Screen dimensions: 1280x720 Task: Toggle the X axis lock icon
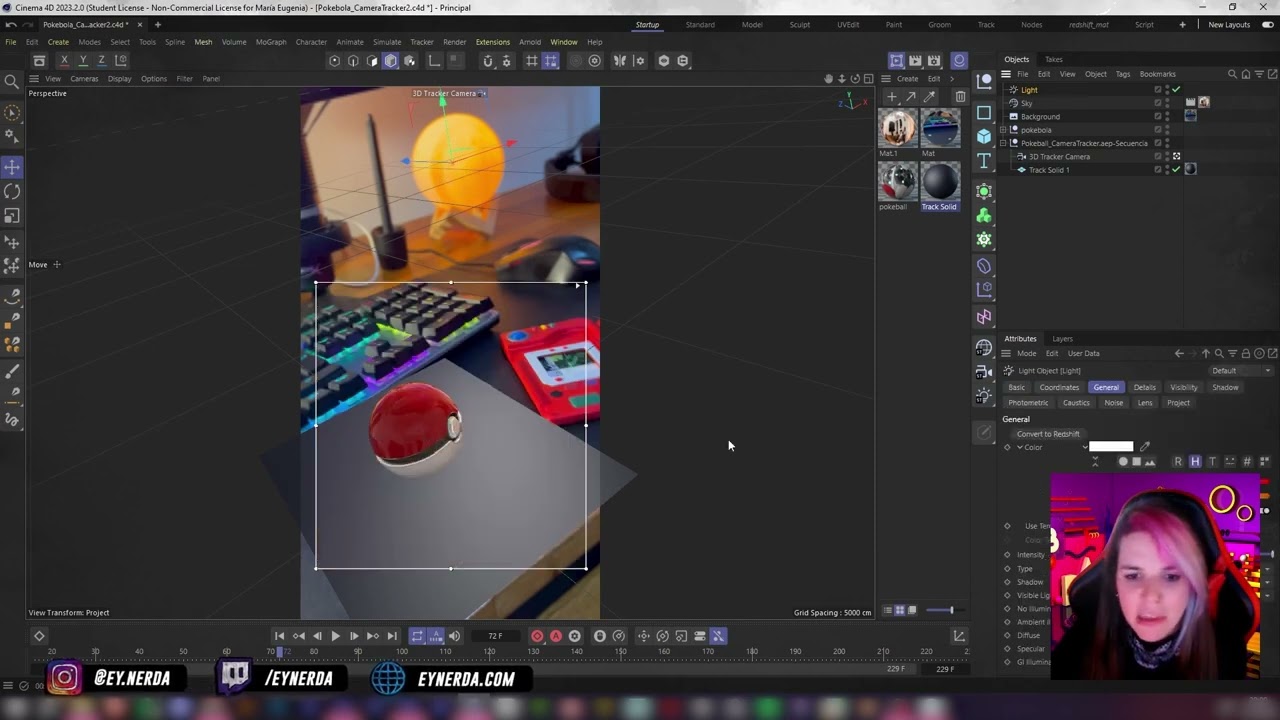tap(64, 61)
